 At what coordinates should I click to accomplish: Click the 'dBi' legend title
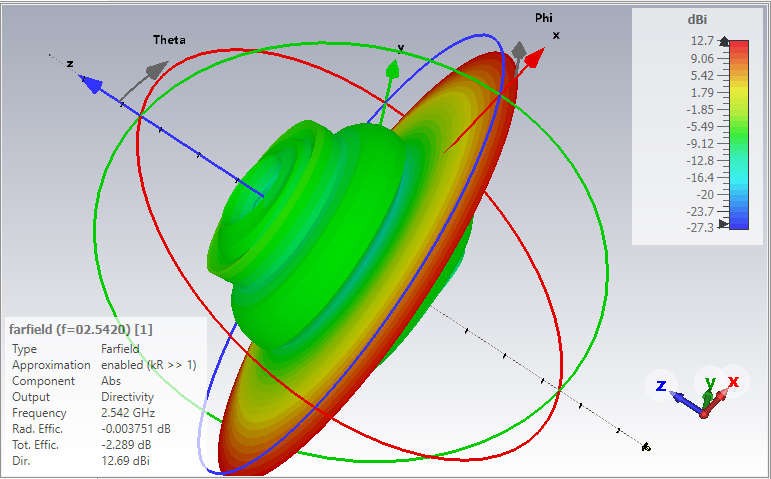(x=697, y=20)
